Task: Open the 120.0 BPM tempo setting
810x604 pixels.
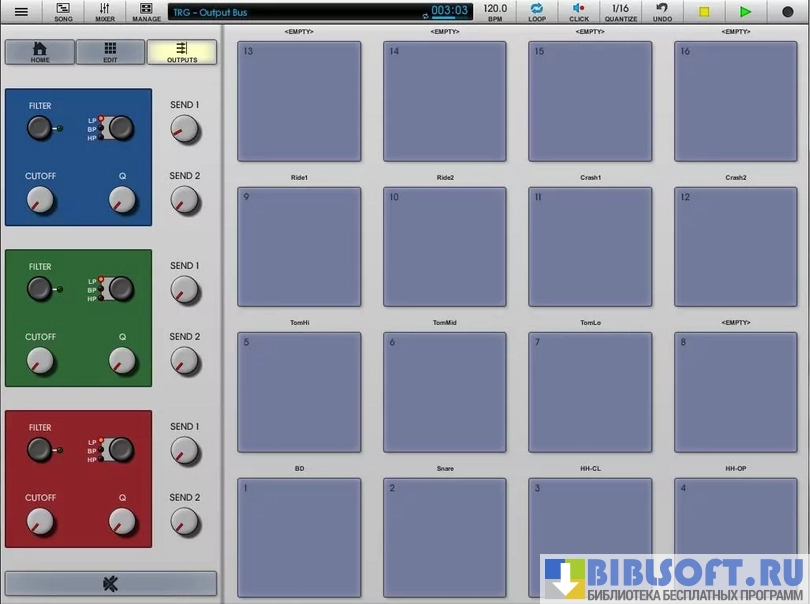Action: click(495, 12)
